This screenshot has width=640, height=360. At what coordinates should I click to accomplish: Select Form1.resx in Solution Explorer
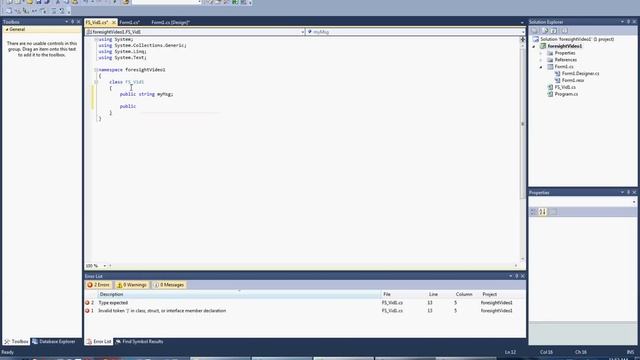pyautogui.click(x=573, y=80)
